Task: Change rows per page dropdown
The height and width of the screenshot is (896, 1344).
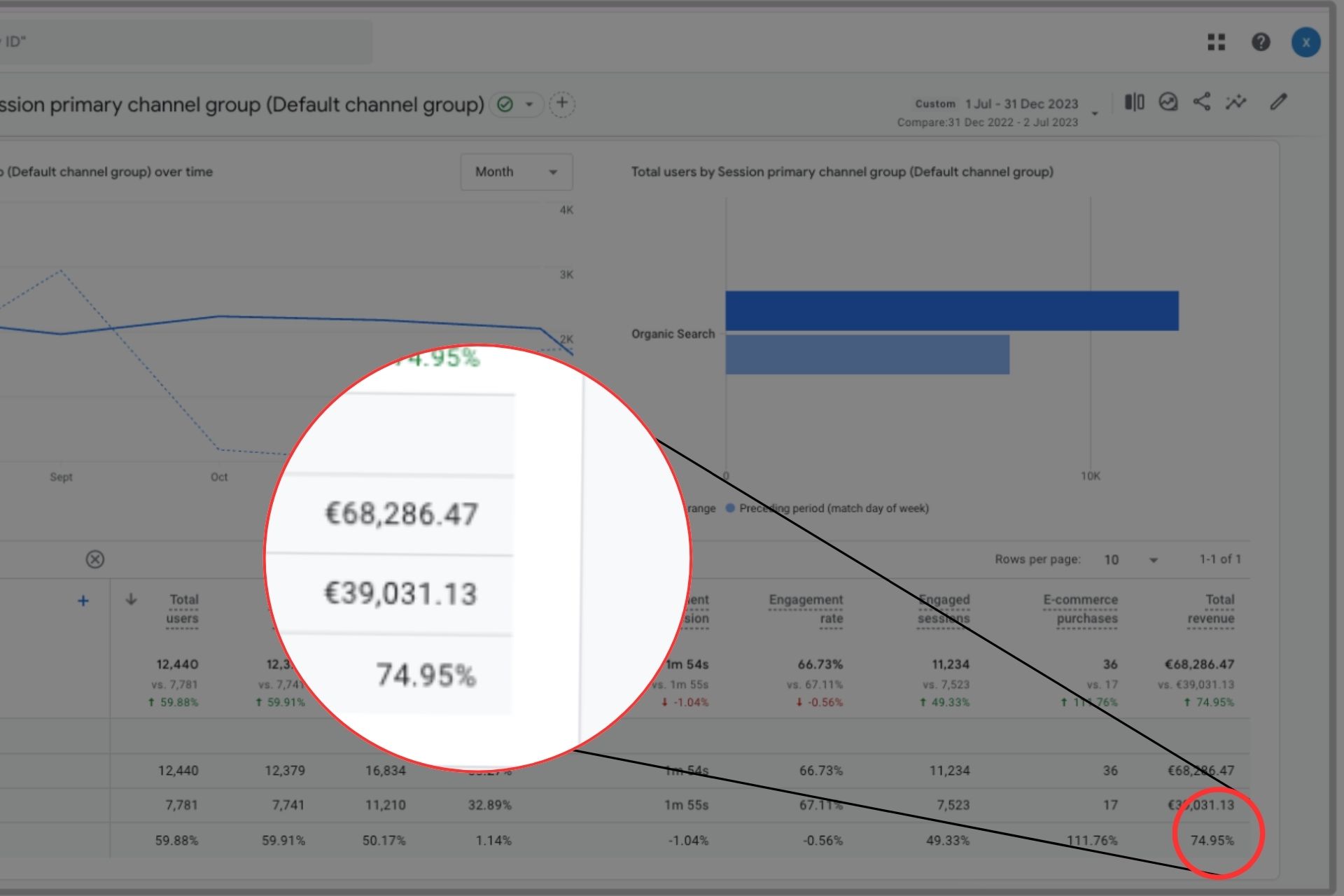Action: (1130, 559)
